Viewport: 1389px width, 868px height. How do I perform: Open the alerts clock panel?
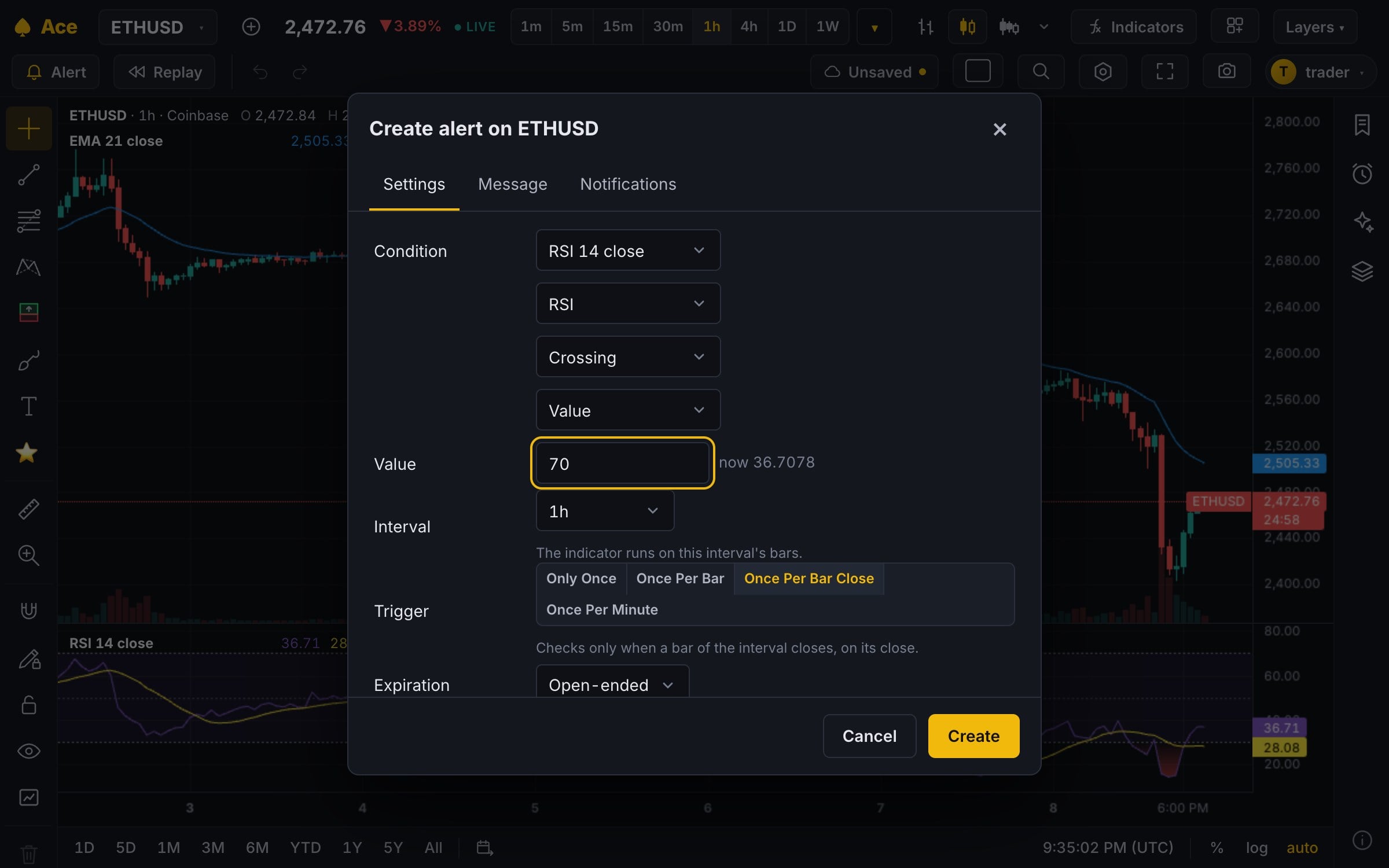1362,174
